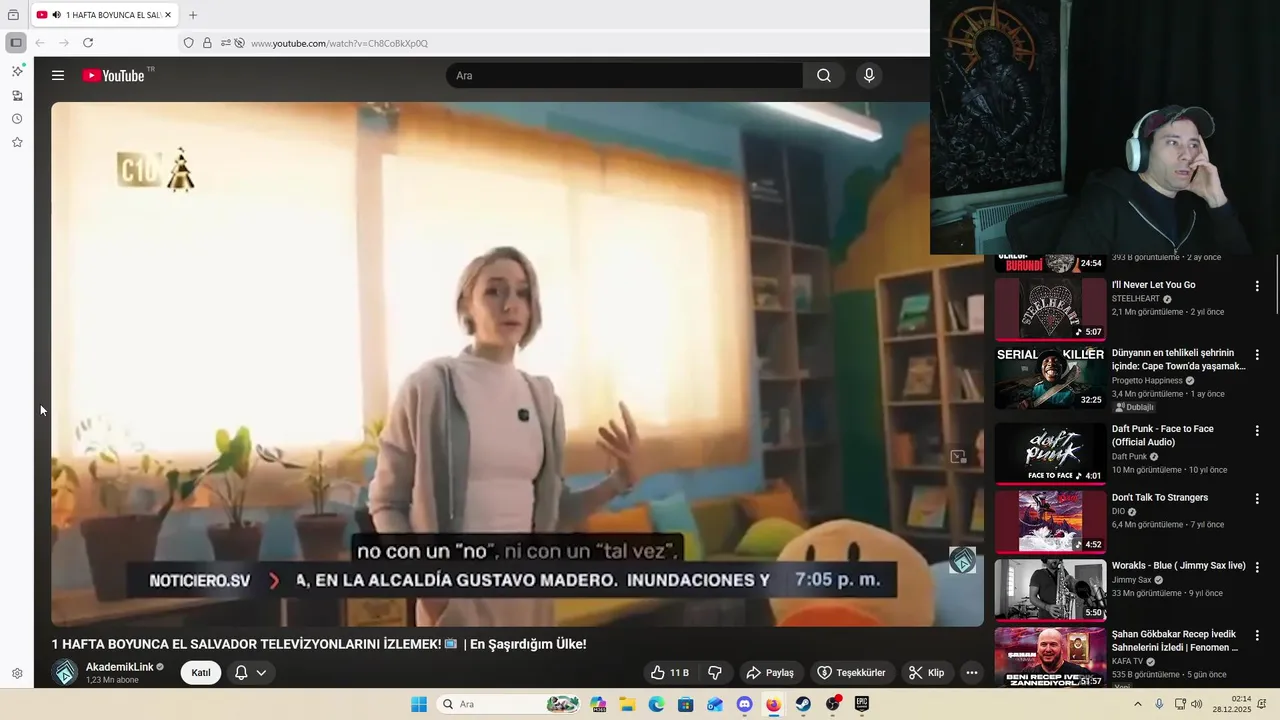Share the video via Paylaş
Image resolution: width=1280 pixels, height=720 pixels.
point(770,673)
